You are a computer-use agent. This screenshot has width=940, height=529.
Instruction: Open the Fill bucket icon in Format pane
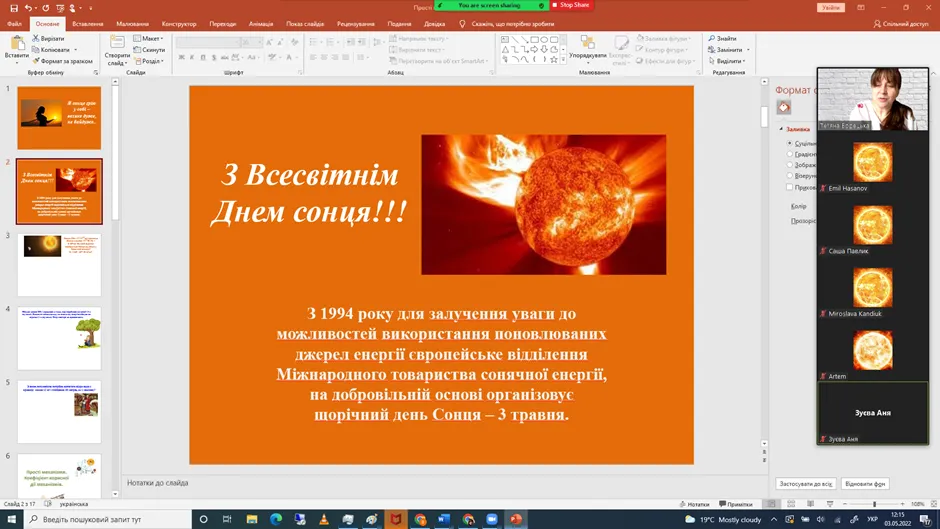(x=784, y=107)
